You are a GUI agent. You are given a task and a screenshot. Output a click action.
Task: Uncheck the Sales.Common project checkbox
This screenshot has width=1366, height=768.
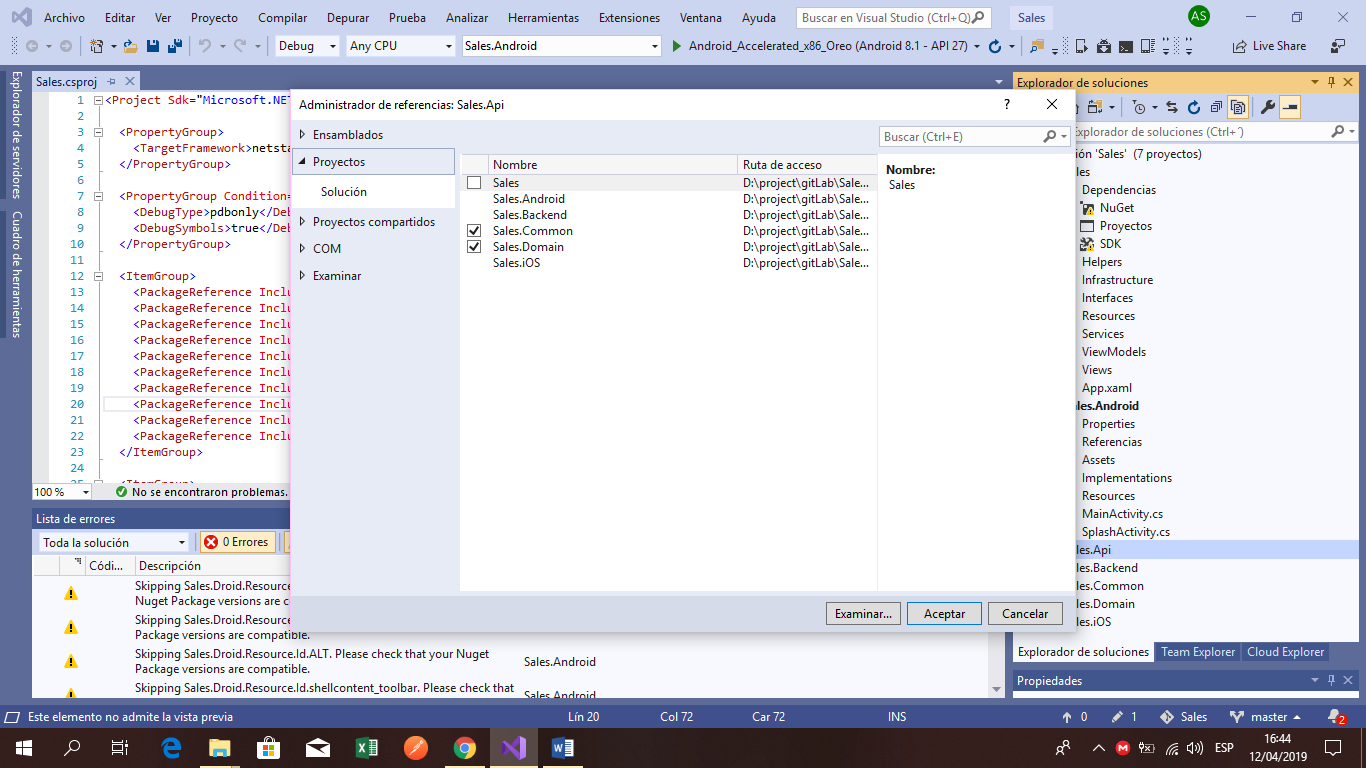(474, 231)
